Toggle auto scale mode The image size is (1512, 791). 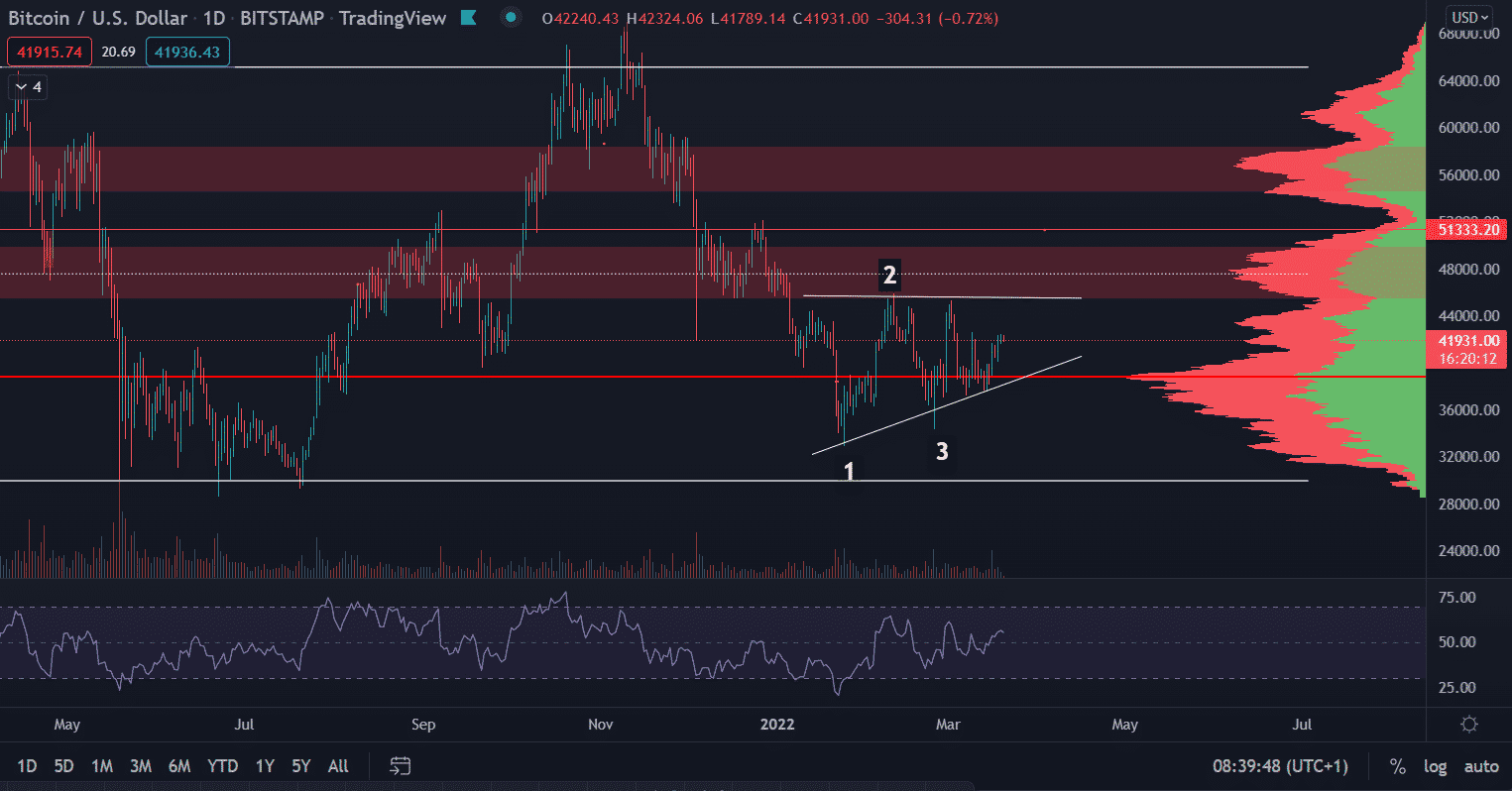[1481, 766]
